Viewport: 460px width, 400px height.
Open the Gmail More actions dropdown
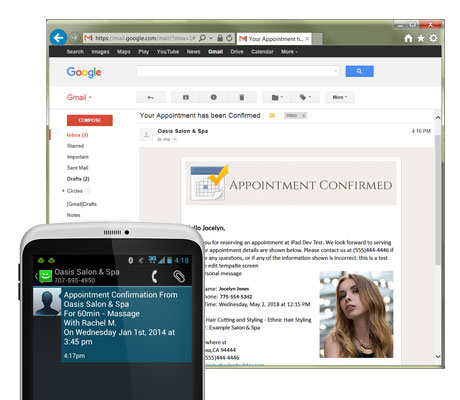[x=340, y=97]
